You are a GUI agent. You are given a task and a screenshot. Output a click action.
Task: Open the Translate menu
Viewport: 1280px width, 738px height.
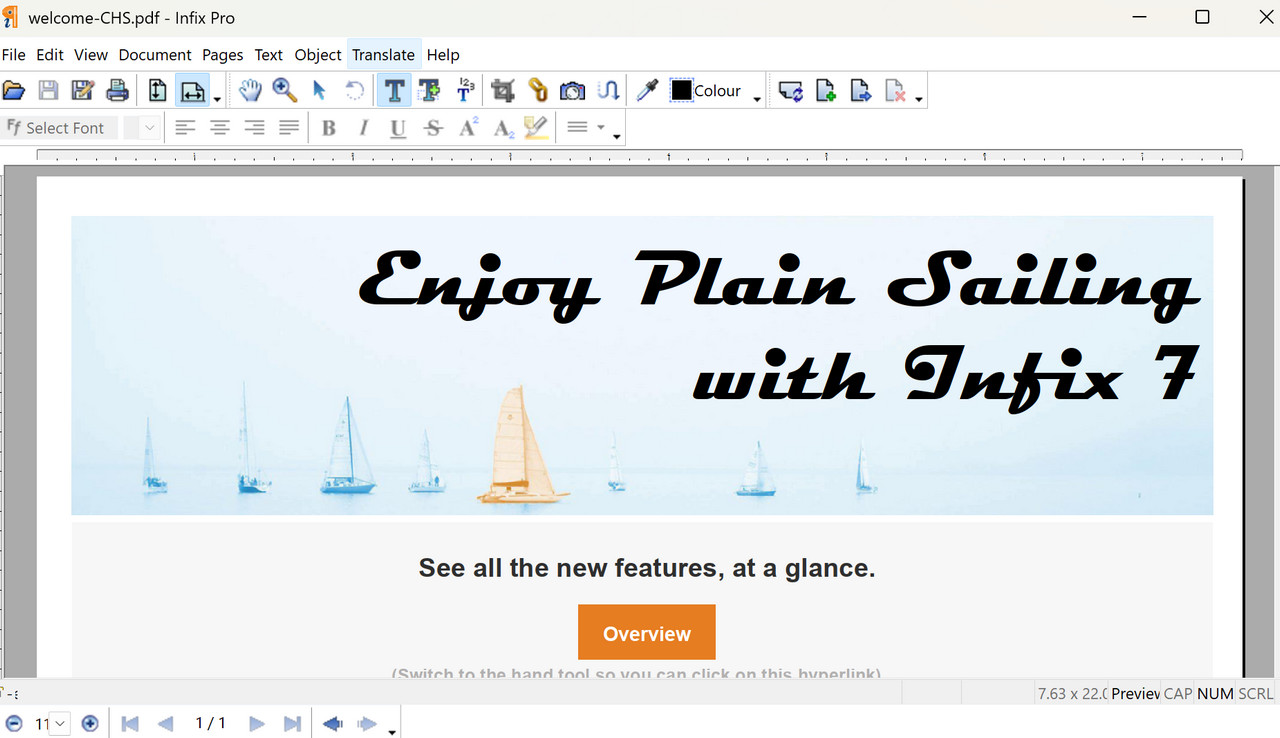(384, 55)
